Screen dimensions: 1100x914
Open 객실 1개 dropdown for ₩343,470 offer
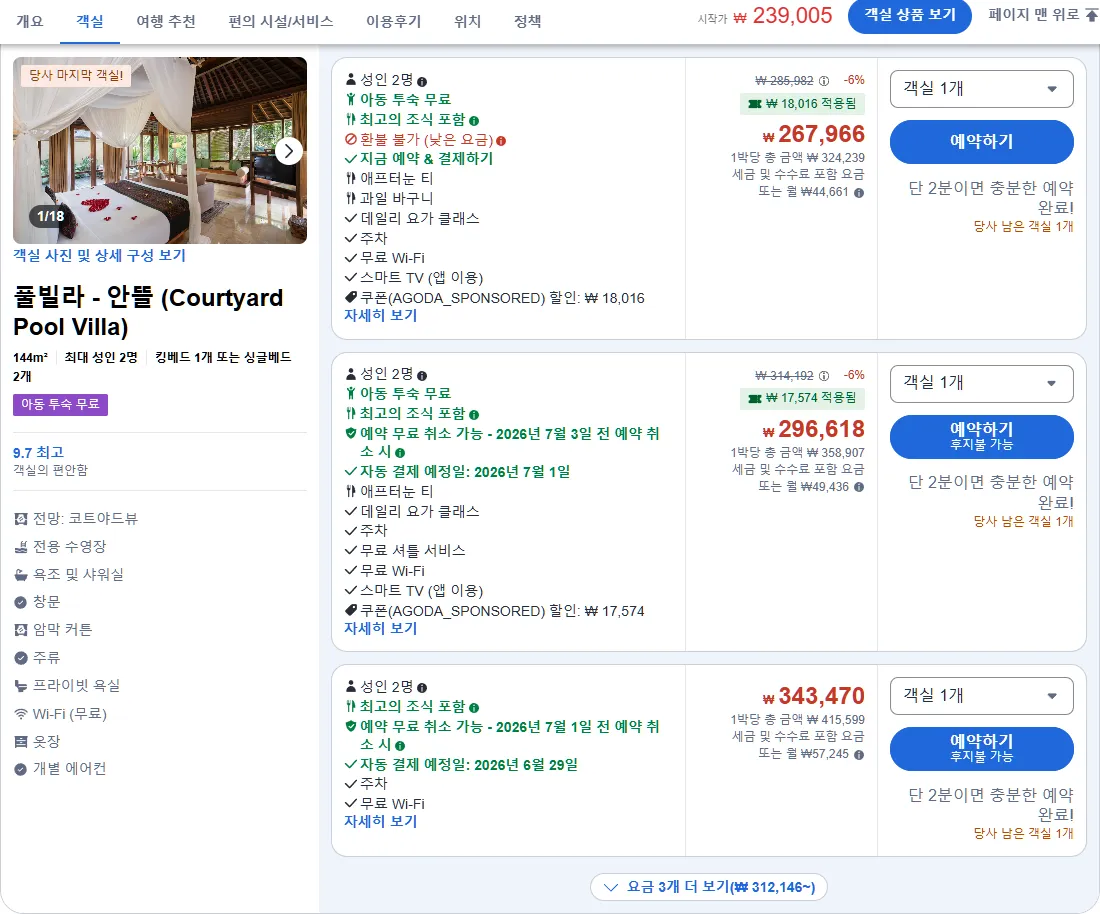coord(981,696)
